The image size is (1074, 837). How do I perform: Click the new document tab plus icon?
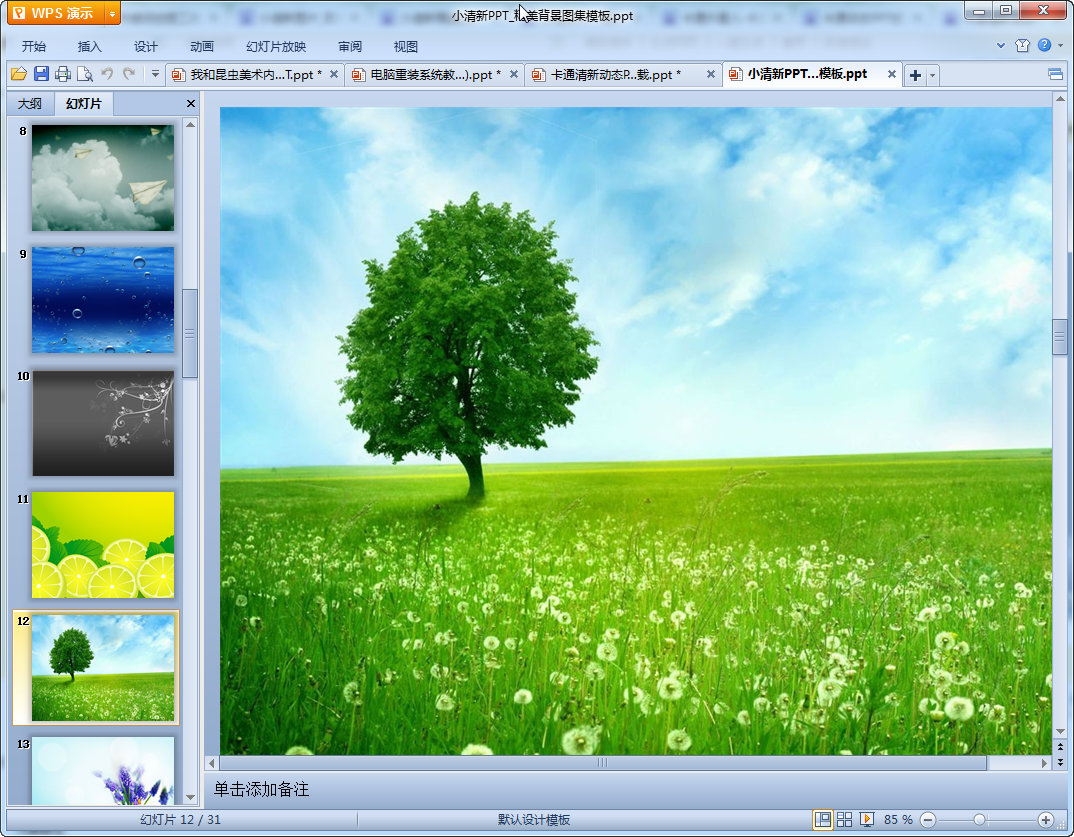click(914, 75)
